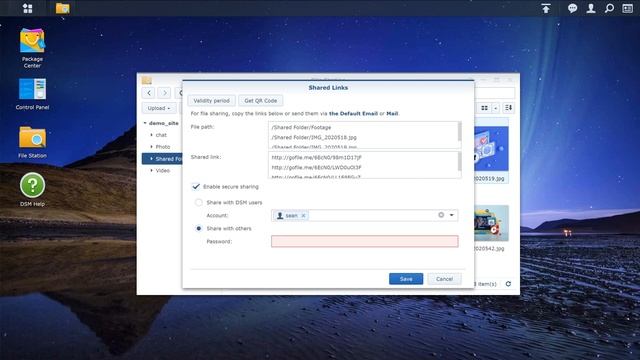Remove the sean account tag
The image size is (640, 360).
pyautogui.click(x=303, y=216)
